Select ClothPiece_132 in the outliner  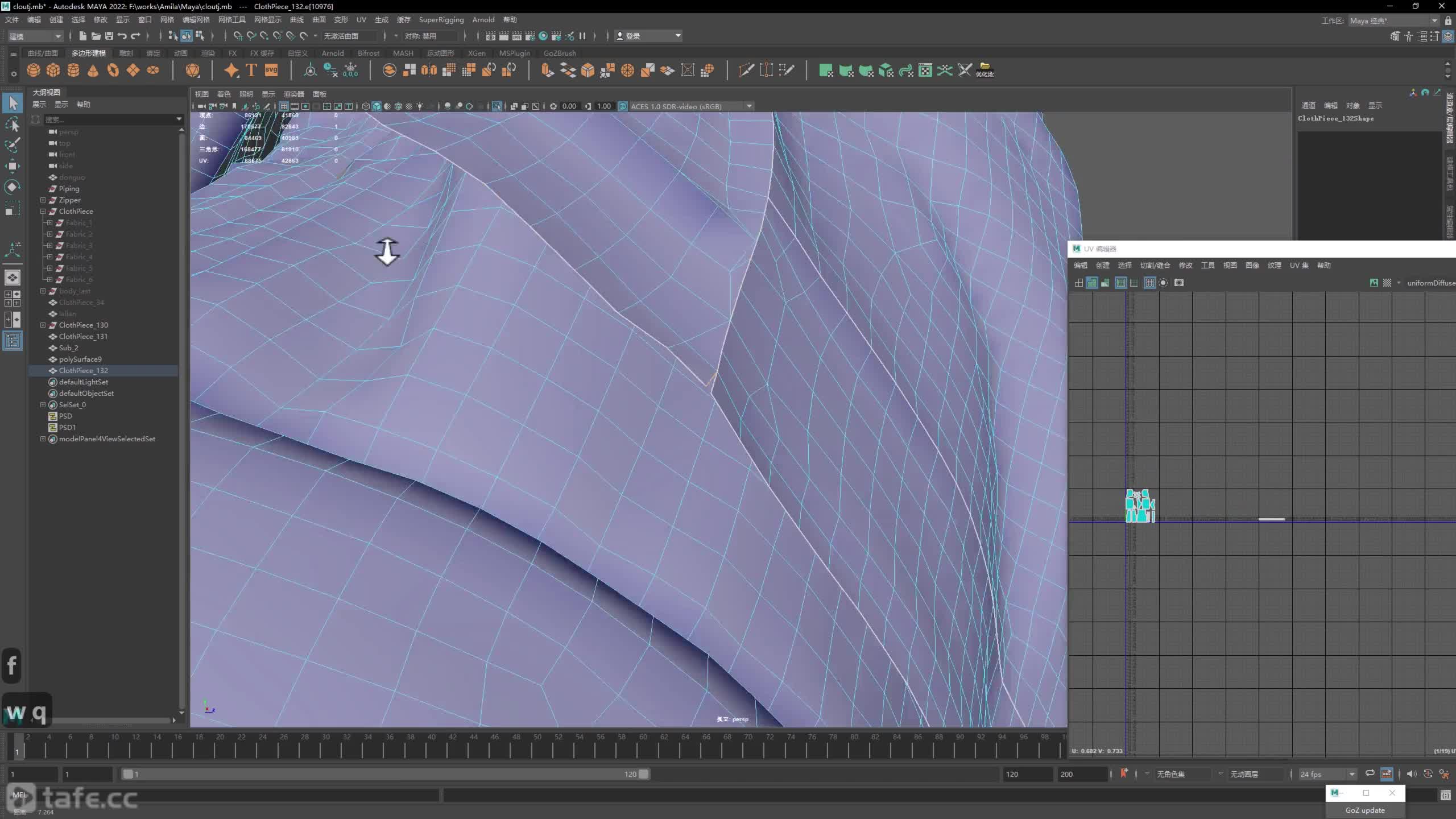click(83, 370)
